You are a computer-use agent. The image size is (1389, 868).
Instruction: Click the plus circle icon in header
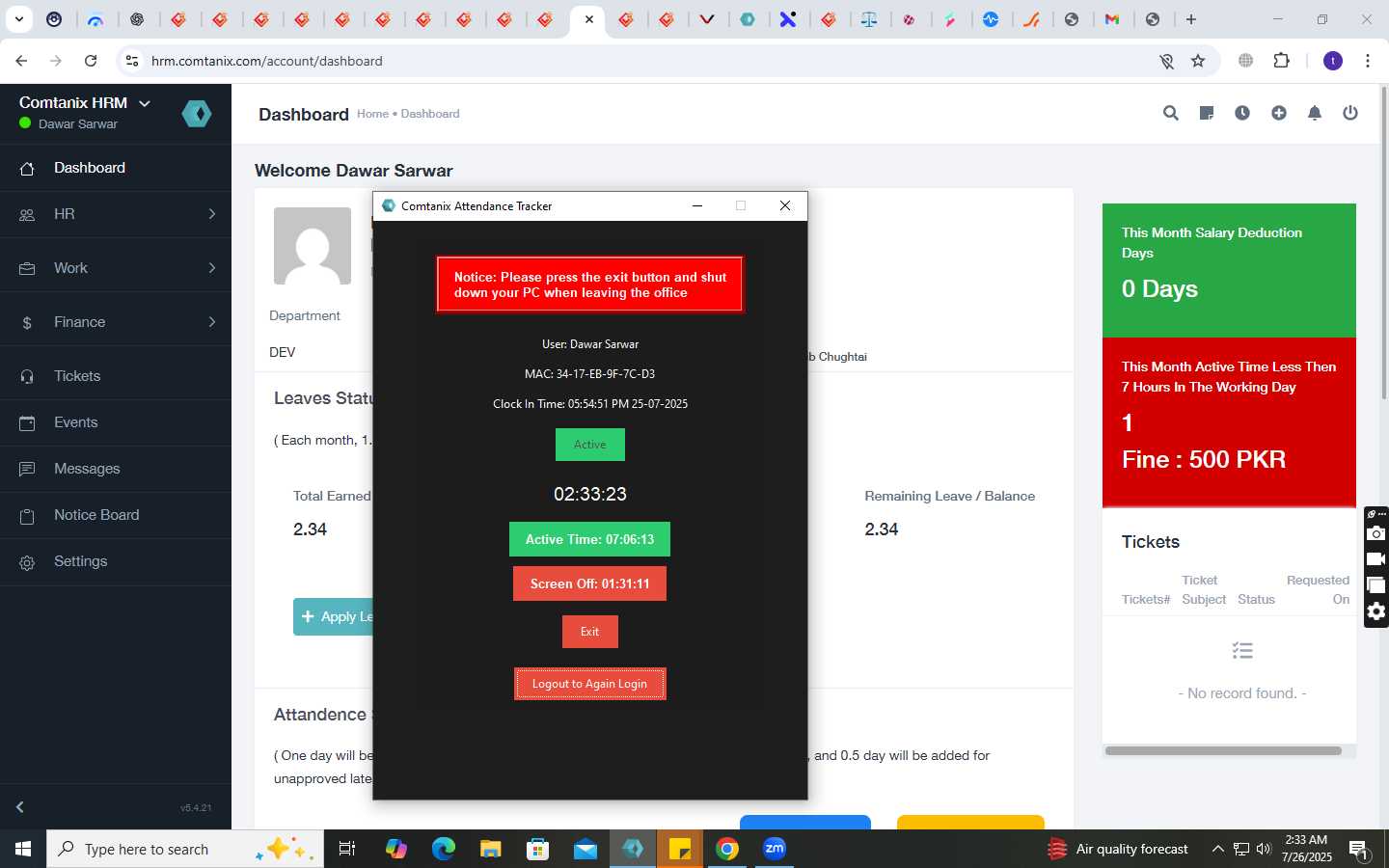[x=1278, y=113]
